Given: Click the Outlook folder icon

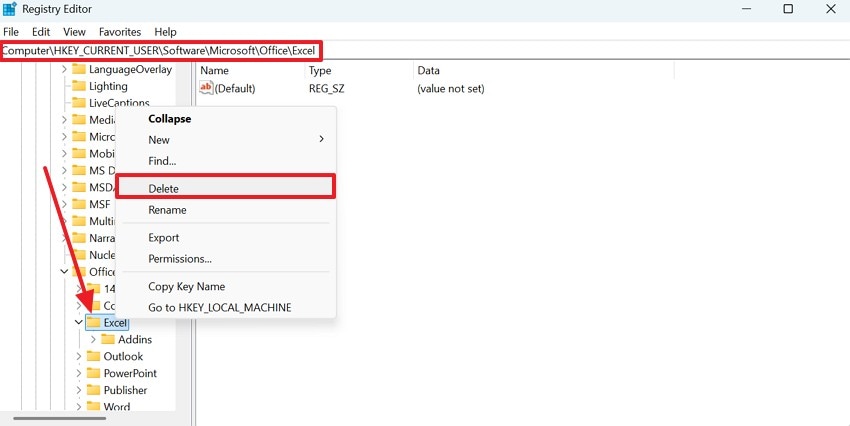Looking at the screenshot, I should (x=94, y=356).
